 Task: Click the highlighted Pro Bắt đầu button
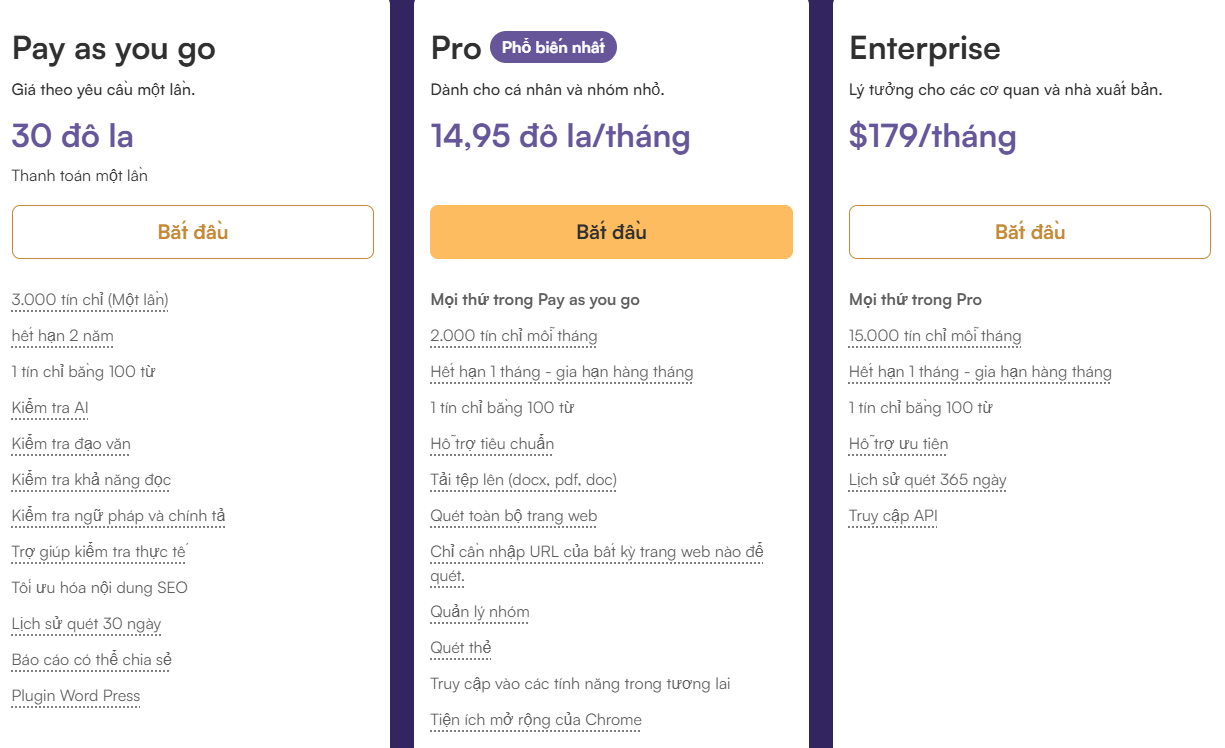pos(611,232)
